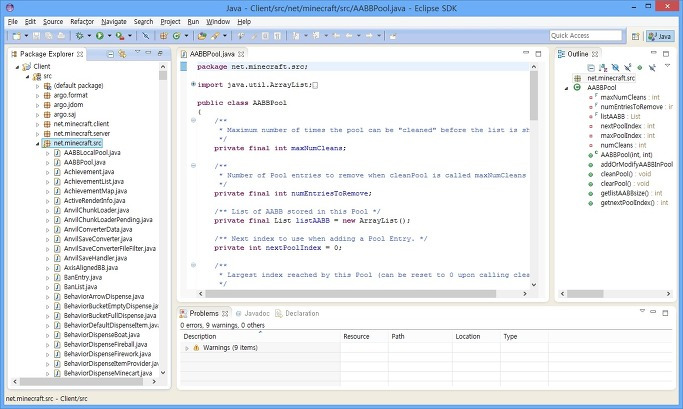683x409 pixels.
Task: Click the Resource column header
Action: click(364, 337)
